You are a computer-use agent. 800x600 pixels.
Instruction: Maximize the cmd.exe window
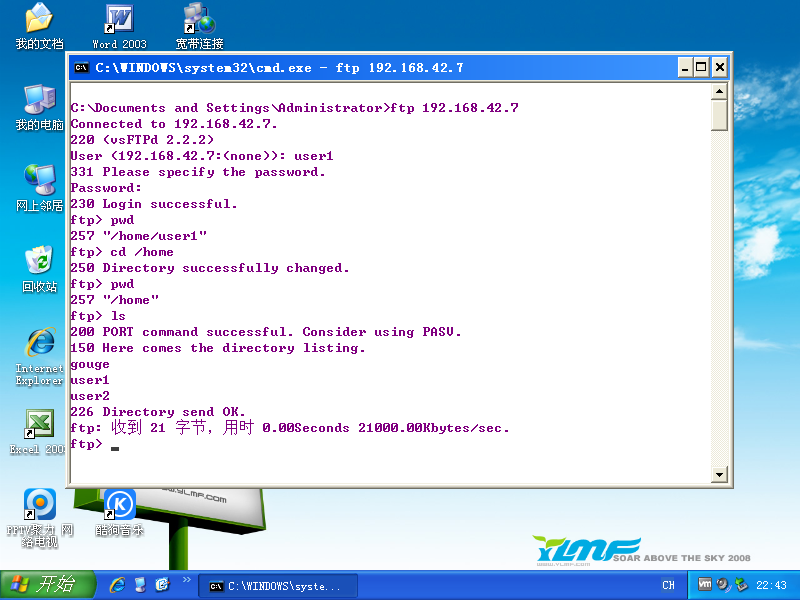(702, 67)
